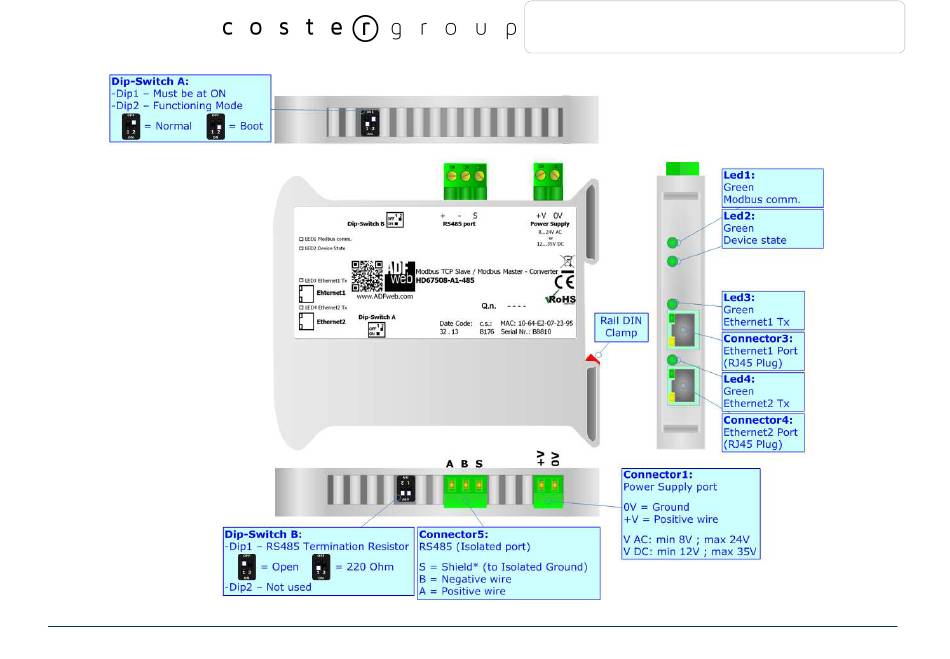Click '0V = Ground' text
Screen dimensions: 950x659
[656, 507]
